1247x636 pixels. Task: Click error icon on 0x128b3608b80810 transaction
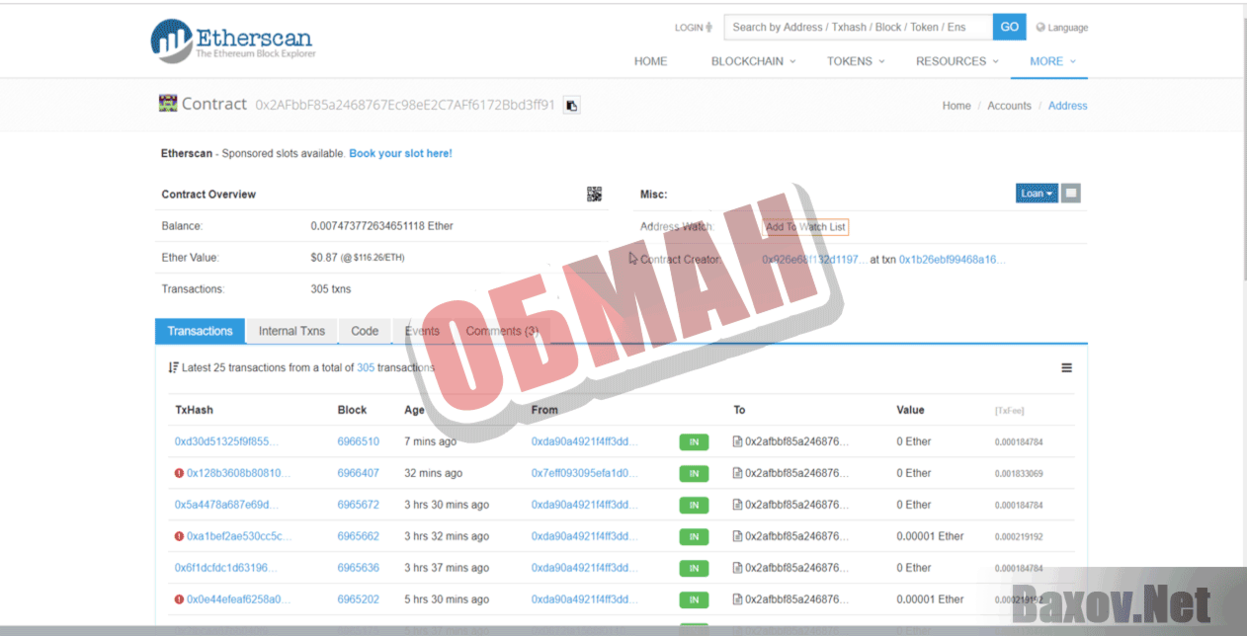click(x=179, y=473)
